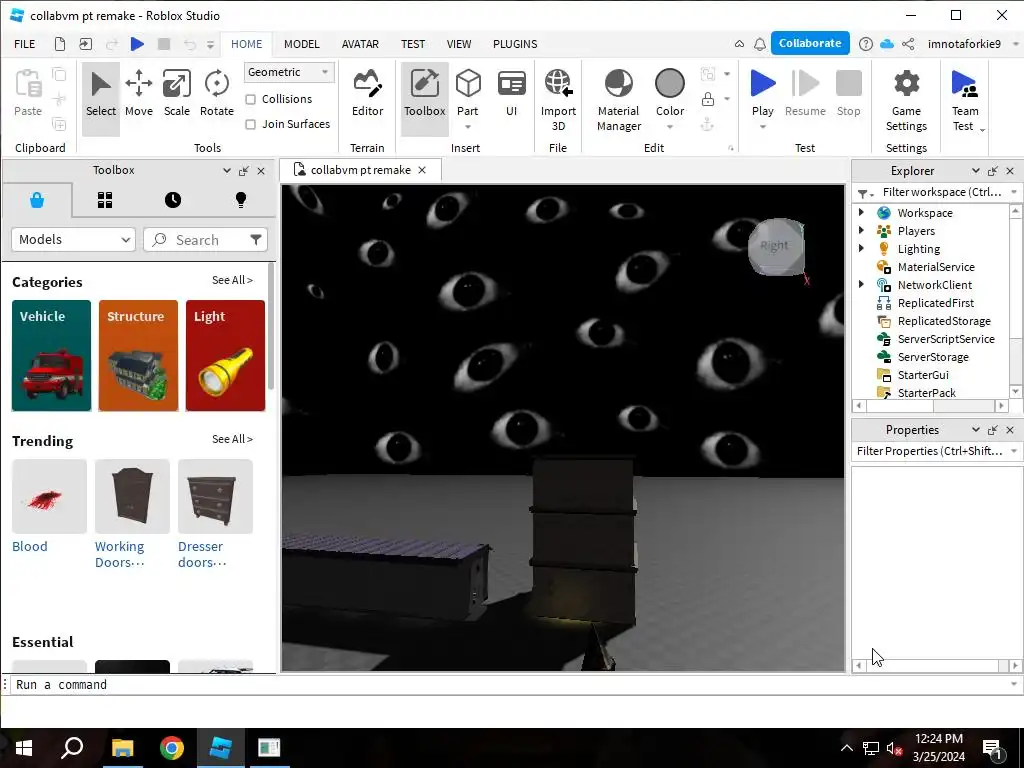The height and width of the screenshot is (768, 1024).
Task: Switch to the TEST ribbon tab
Action: (x=413, y=44)
